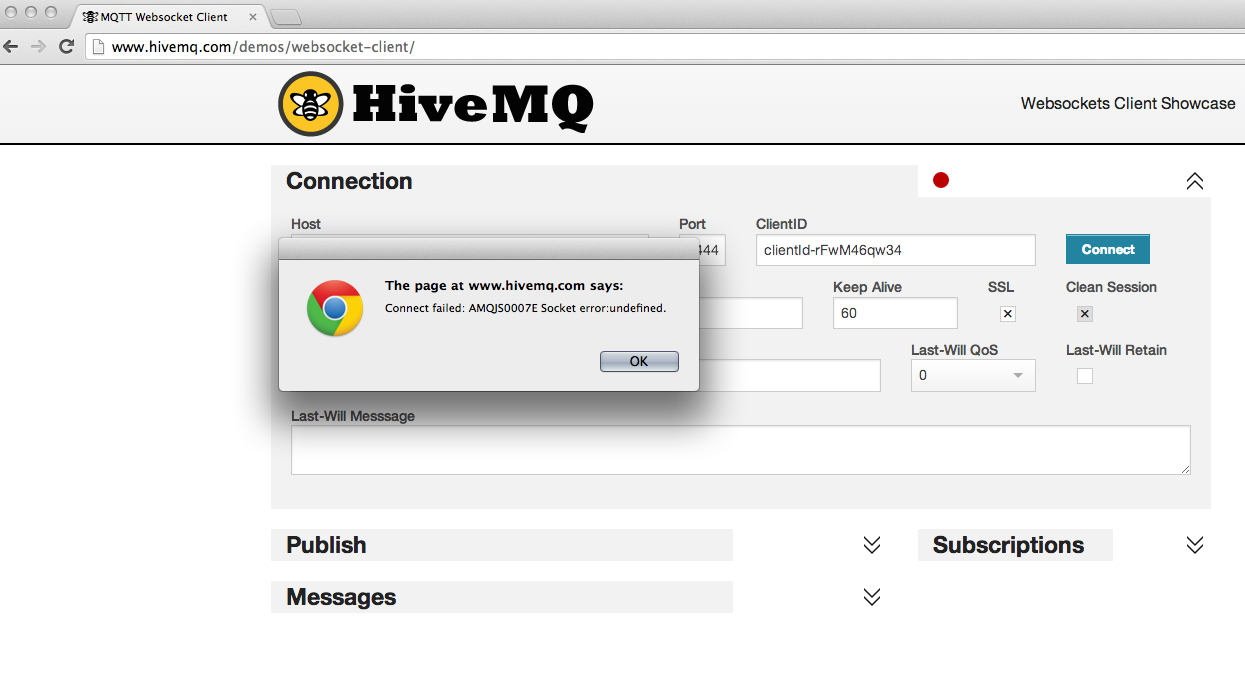The height and width of the screenshot is (676, 1245).
Task: Click the "ClientID" label
Action: coord(781,224)
